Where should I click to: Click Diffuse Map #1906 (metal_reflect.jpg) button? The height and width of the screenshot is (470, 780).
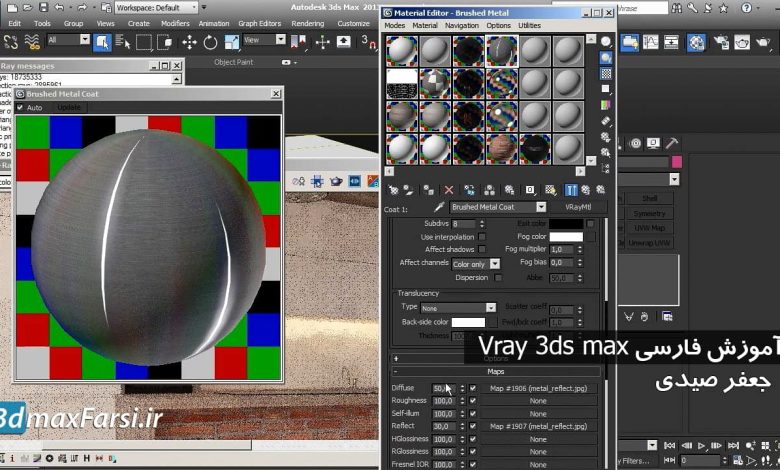[x=538, y=388]
